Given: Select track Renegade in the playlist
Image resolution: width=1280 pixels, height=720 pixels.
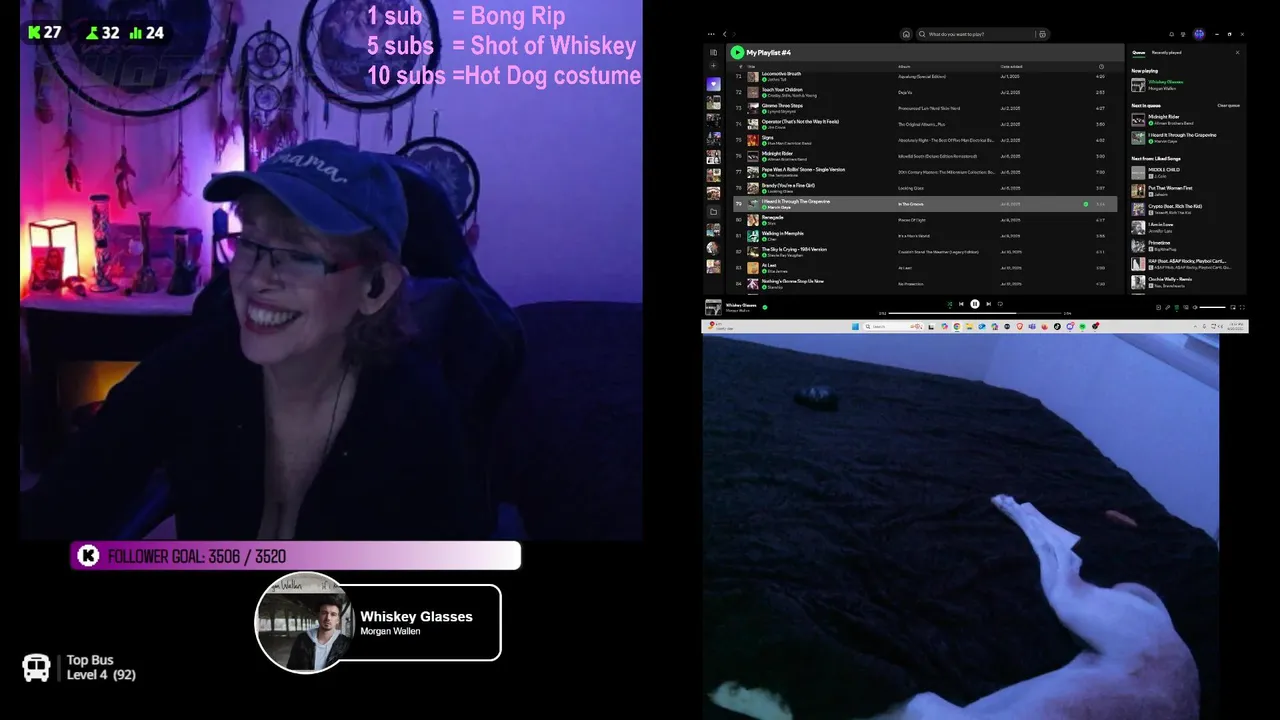Looking at the screenshot, I should (x=773, y=217).
